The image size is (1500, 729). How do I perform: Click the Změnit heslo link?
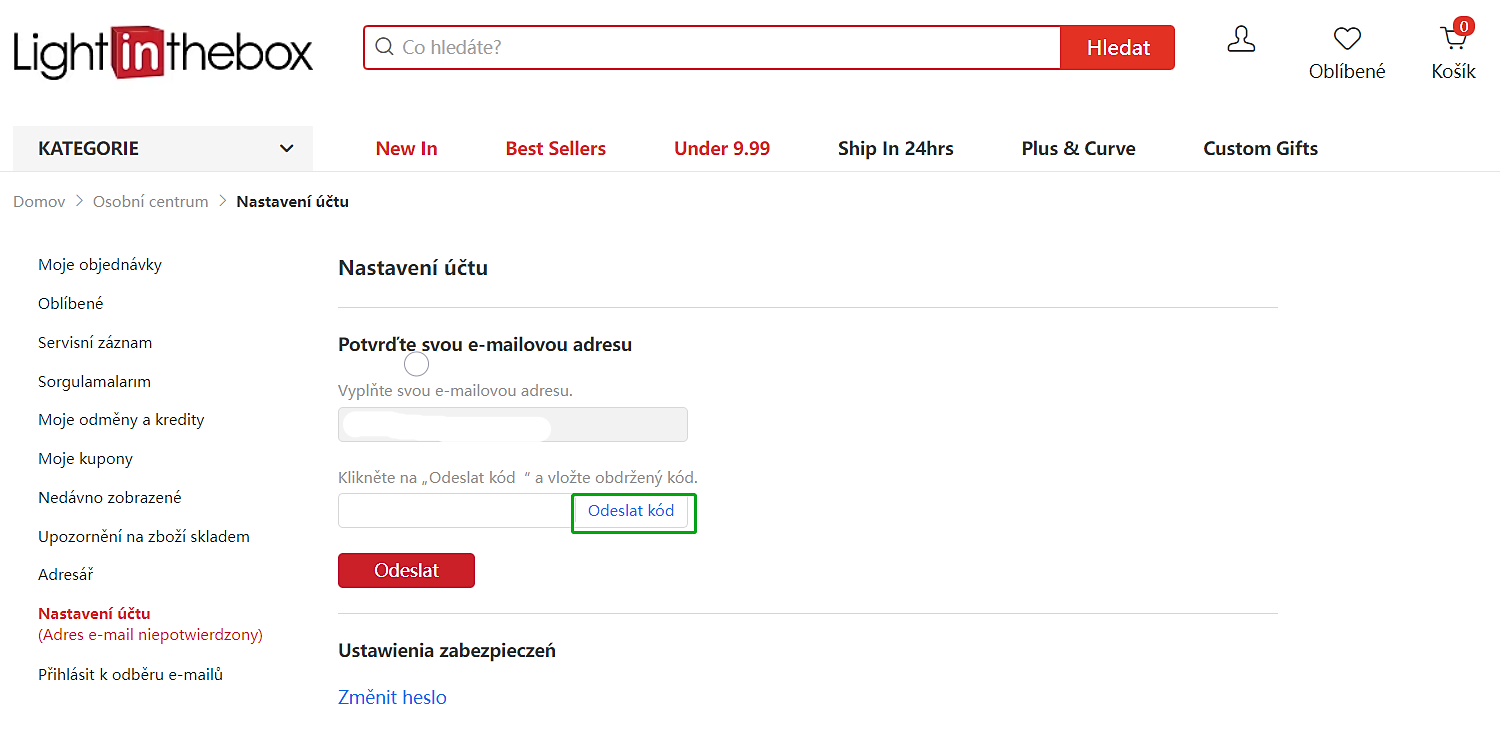392,697
